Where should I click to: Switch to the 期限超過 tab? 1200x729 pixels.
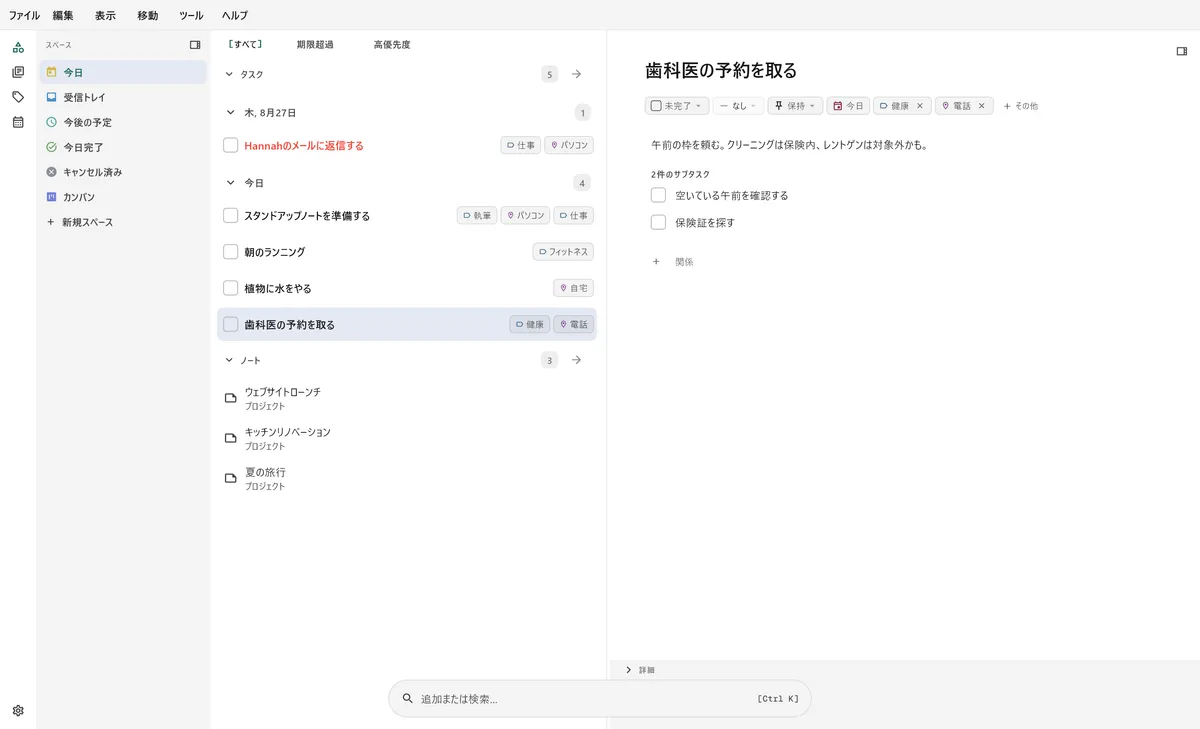point(315,45)
